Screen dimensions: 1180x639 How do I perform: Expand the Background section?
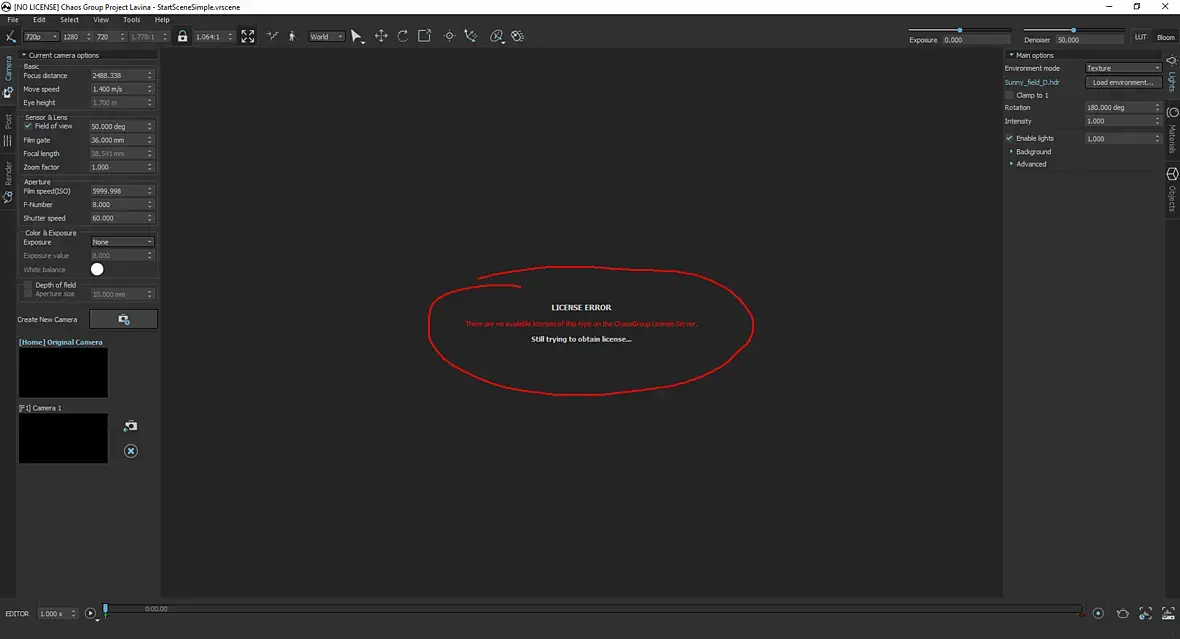[x=1030, y=151]
